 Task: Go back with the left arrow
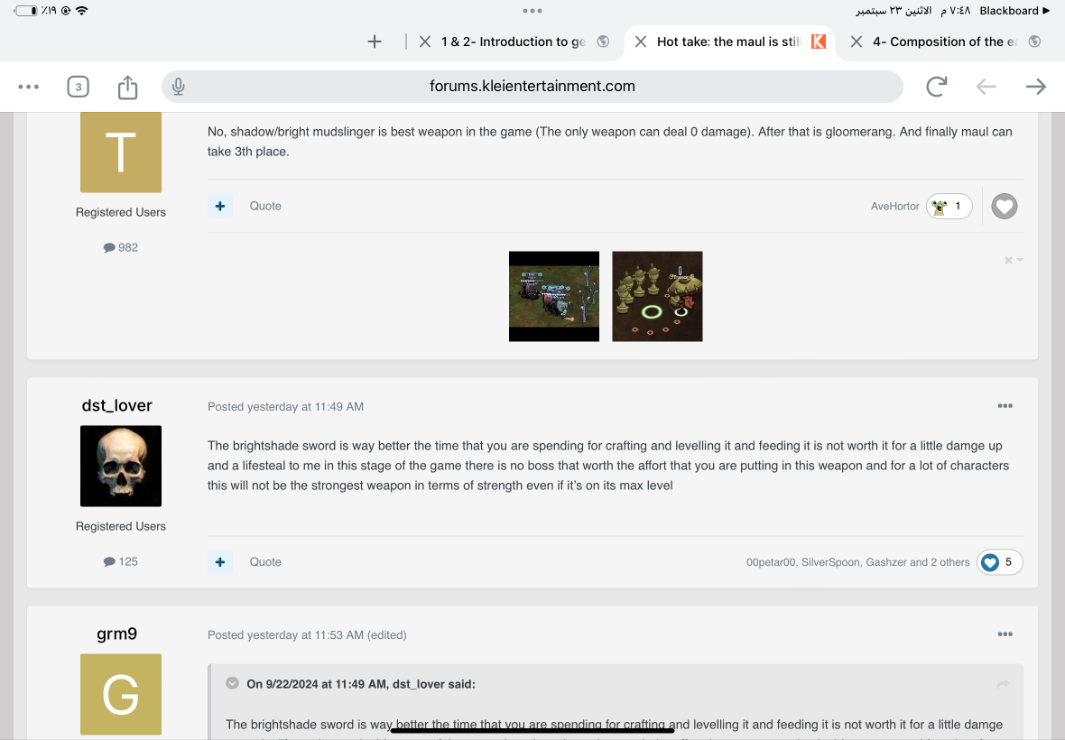[986, 86]
